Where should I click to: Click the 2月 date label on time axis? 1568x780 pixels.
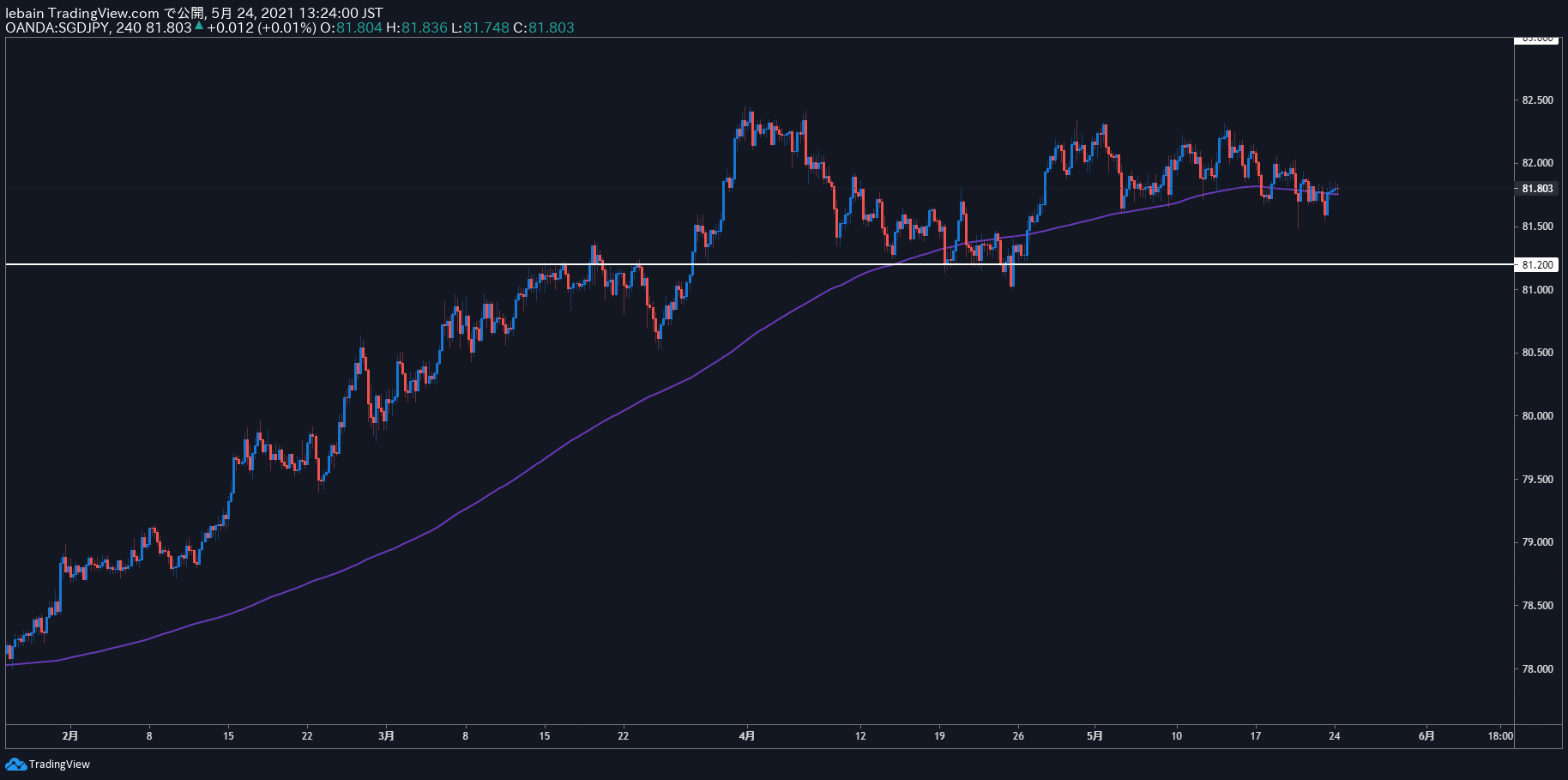tap(70, 735)
